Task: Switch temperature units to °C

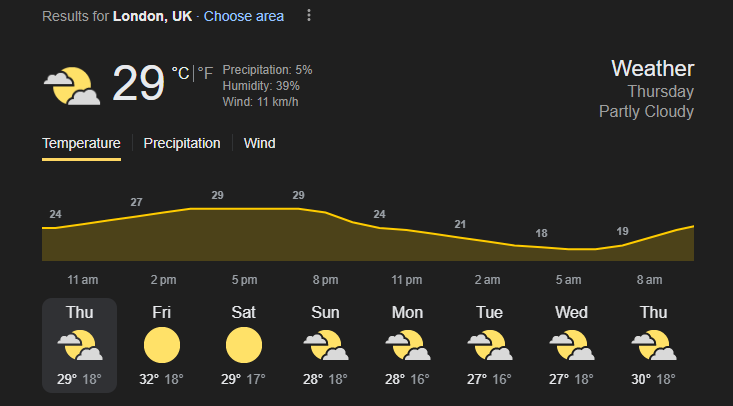Action: point(180,73)
